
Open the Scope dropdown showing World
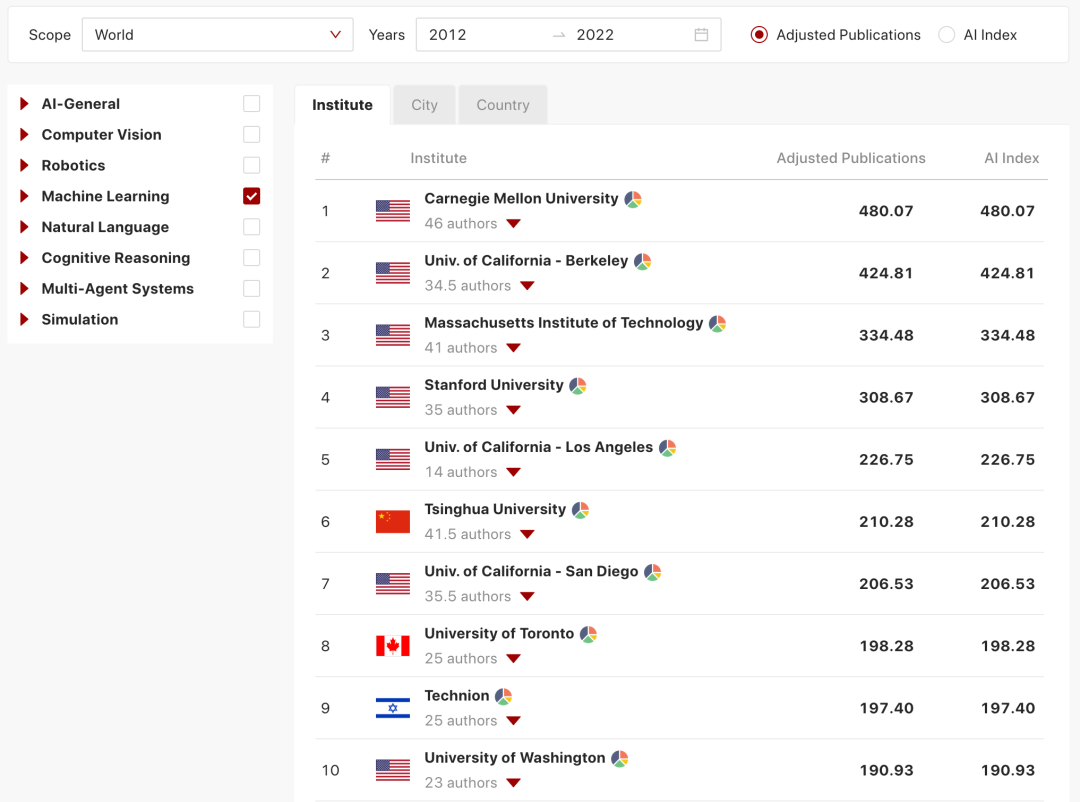[217, 35]
